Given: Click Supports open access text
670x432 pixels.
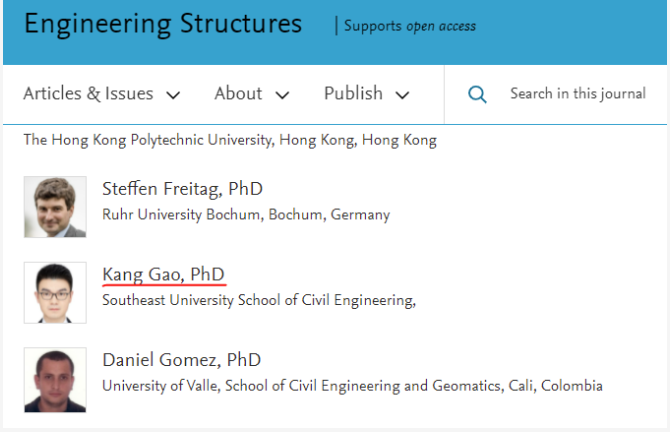Looking at the screenshot, I should click(x=410, y=26).
